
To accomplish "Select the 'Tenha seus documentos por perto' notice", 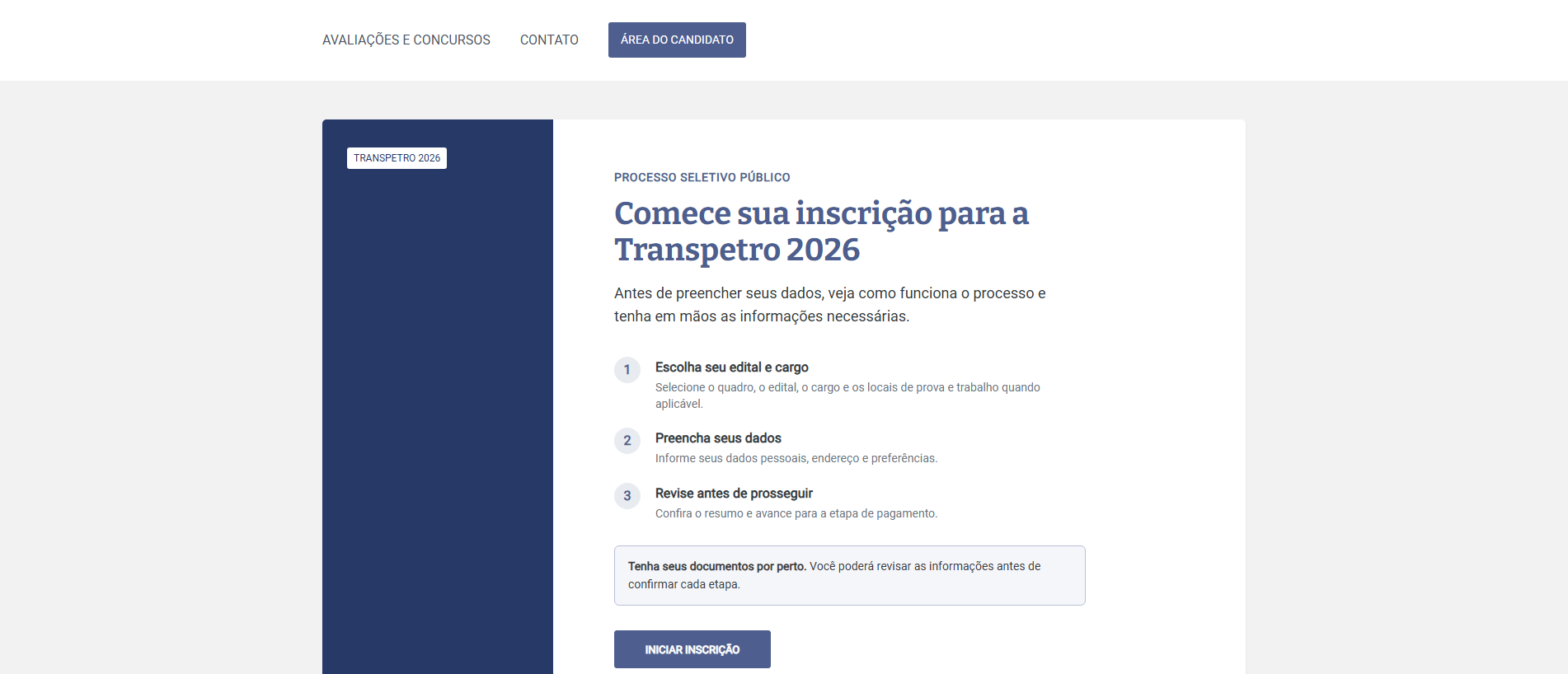I will tap(850, 575).
